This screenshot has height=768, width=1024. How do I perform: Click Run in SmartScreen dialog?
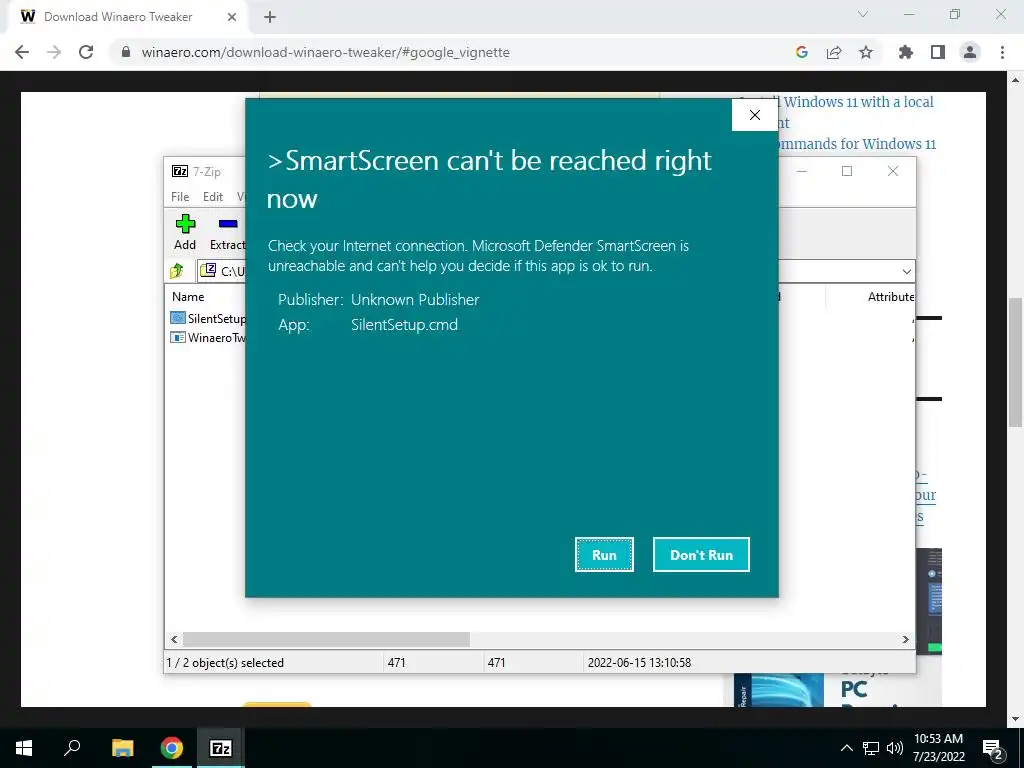(x=604, y=554)
